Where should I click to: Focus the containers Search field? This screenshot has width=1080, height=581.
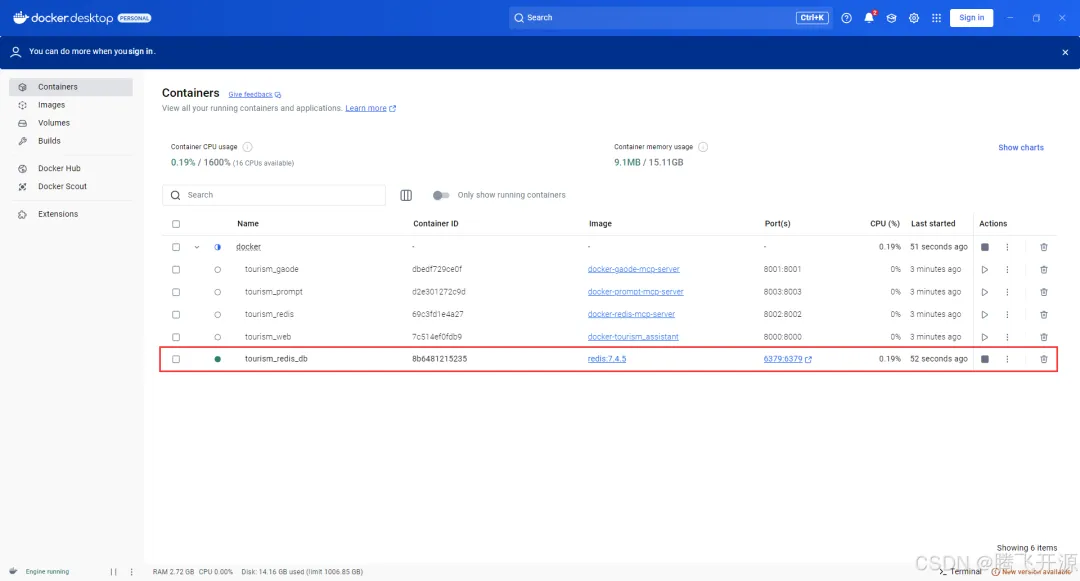pos(274,195)
